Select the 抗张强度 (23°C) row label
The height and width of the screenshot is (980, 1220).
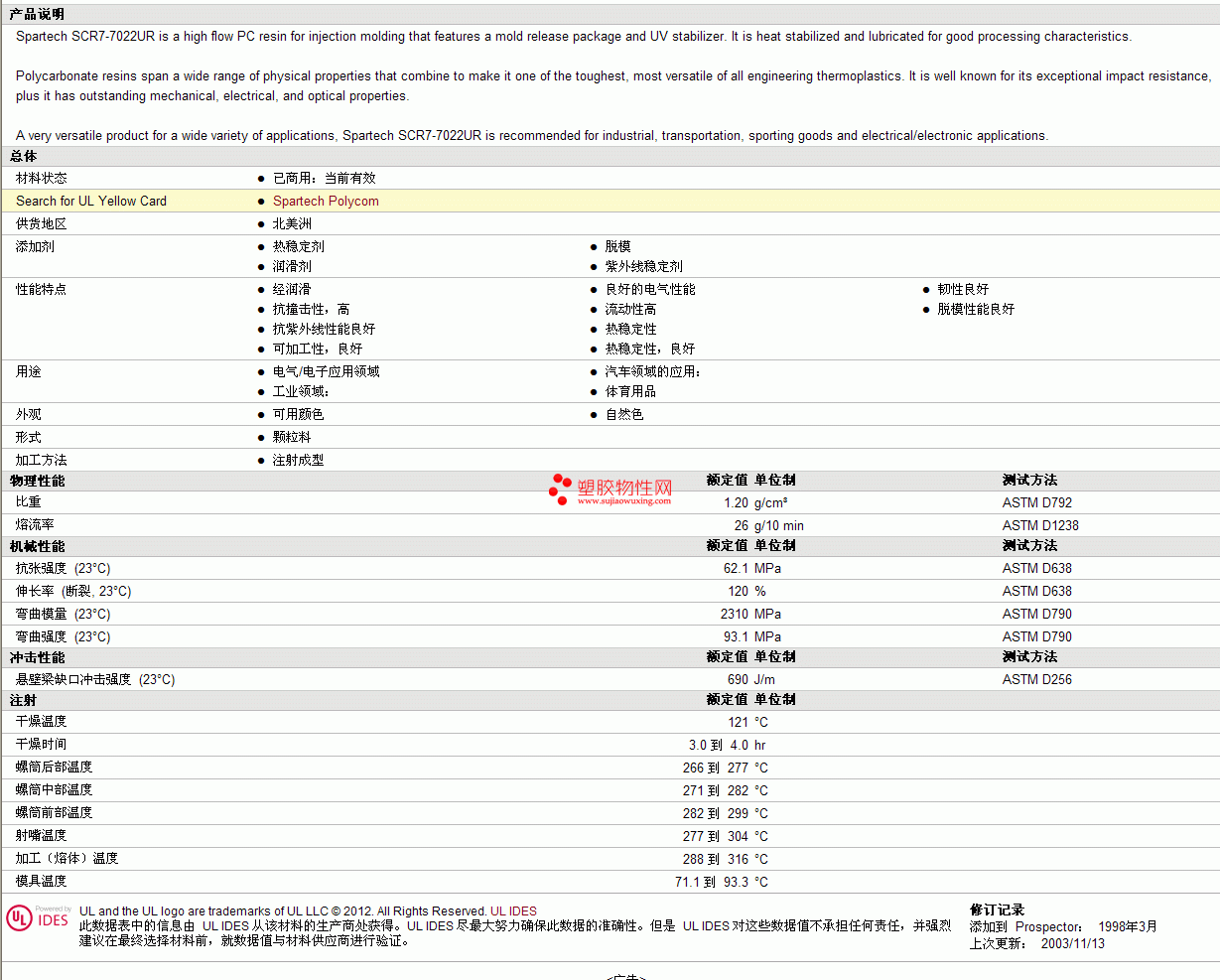(64, 568)
